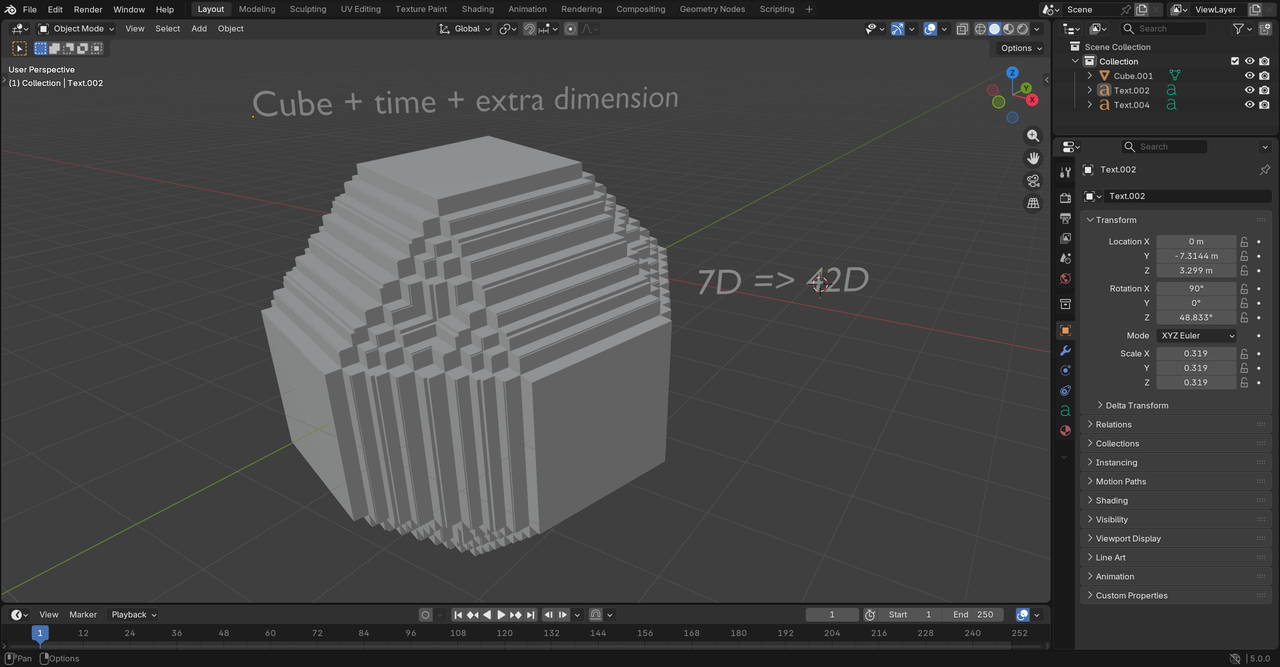The height and width of the screenshot is (667, 1280).
Task: Click the Rotation Z value field
Action: click(1196, 318)
